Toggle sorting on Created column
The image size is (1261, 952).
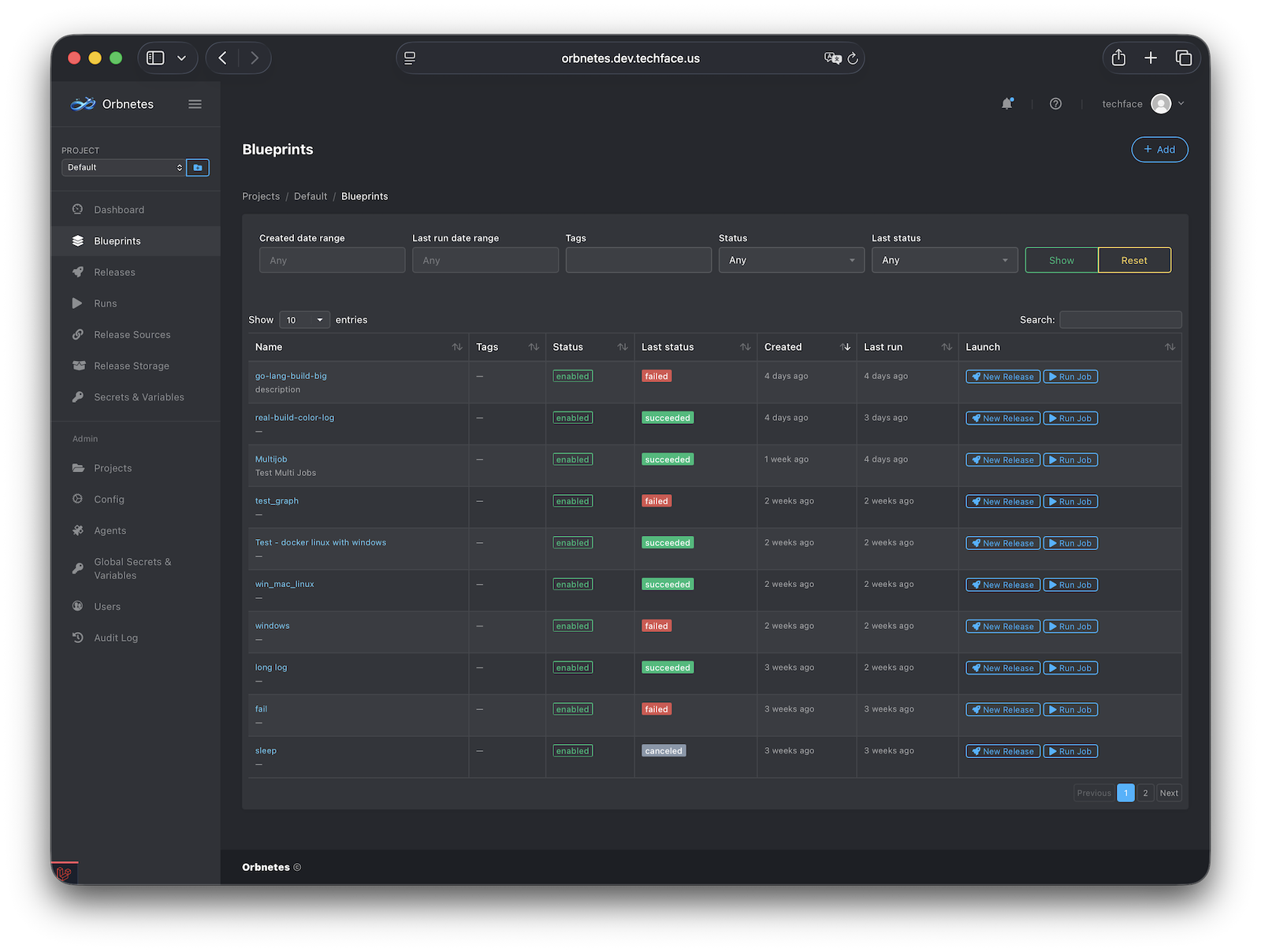click(845, 348)
